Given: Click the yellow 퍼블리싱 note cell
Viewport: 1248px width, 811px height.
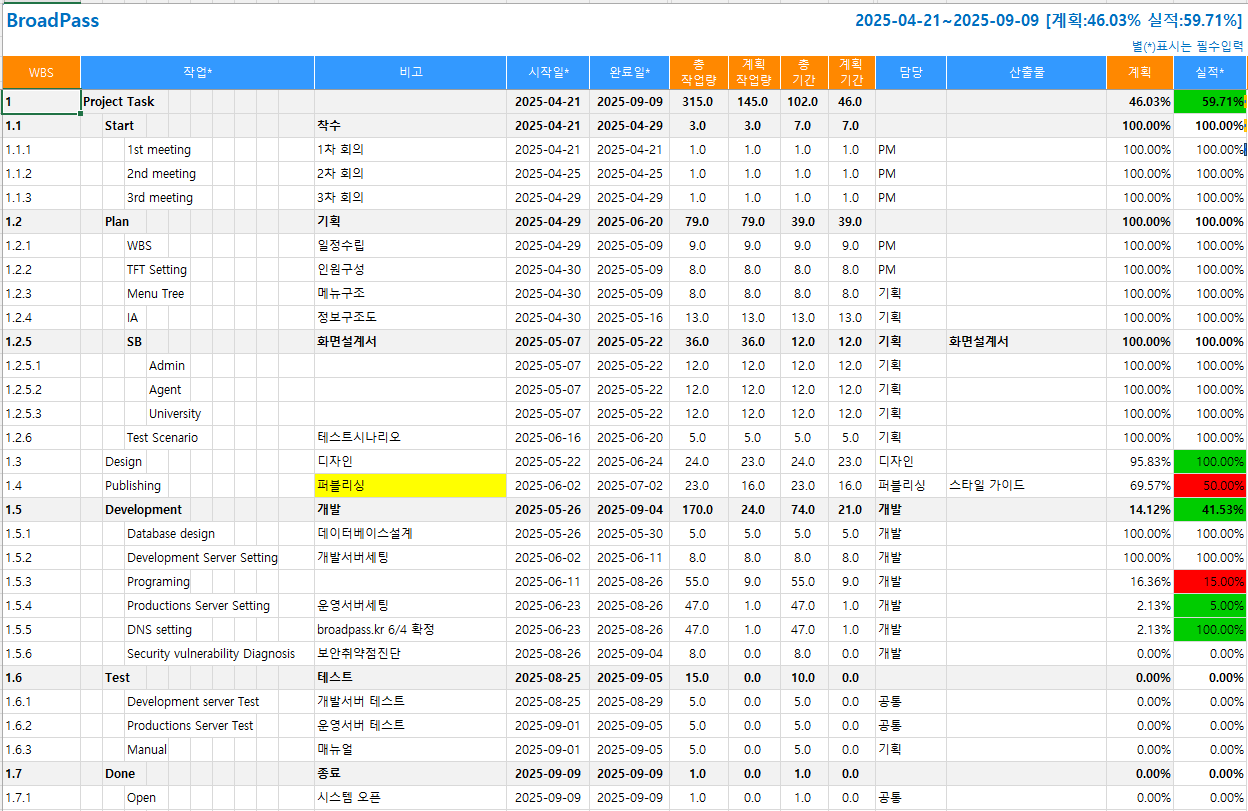Looking at the screenshot, I should [x=410, y=486].
